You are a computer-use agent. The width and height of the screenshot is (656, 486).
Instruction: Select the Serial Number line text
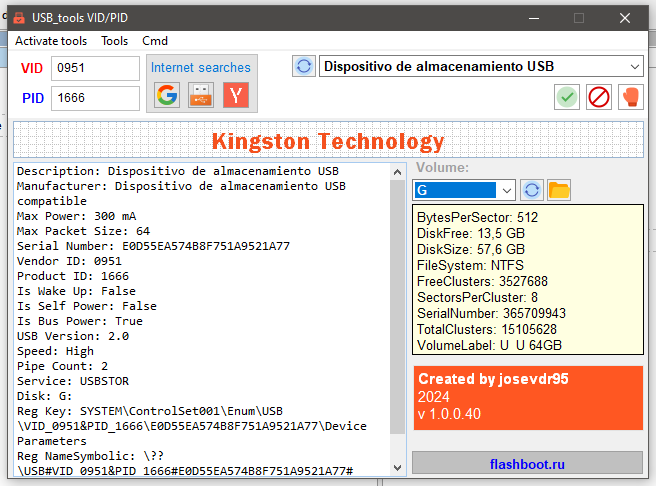click(x=153, y=246)
